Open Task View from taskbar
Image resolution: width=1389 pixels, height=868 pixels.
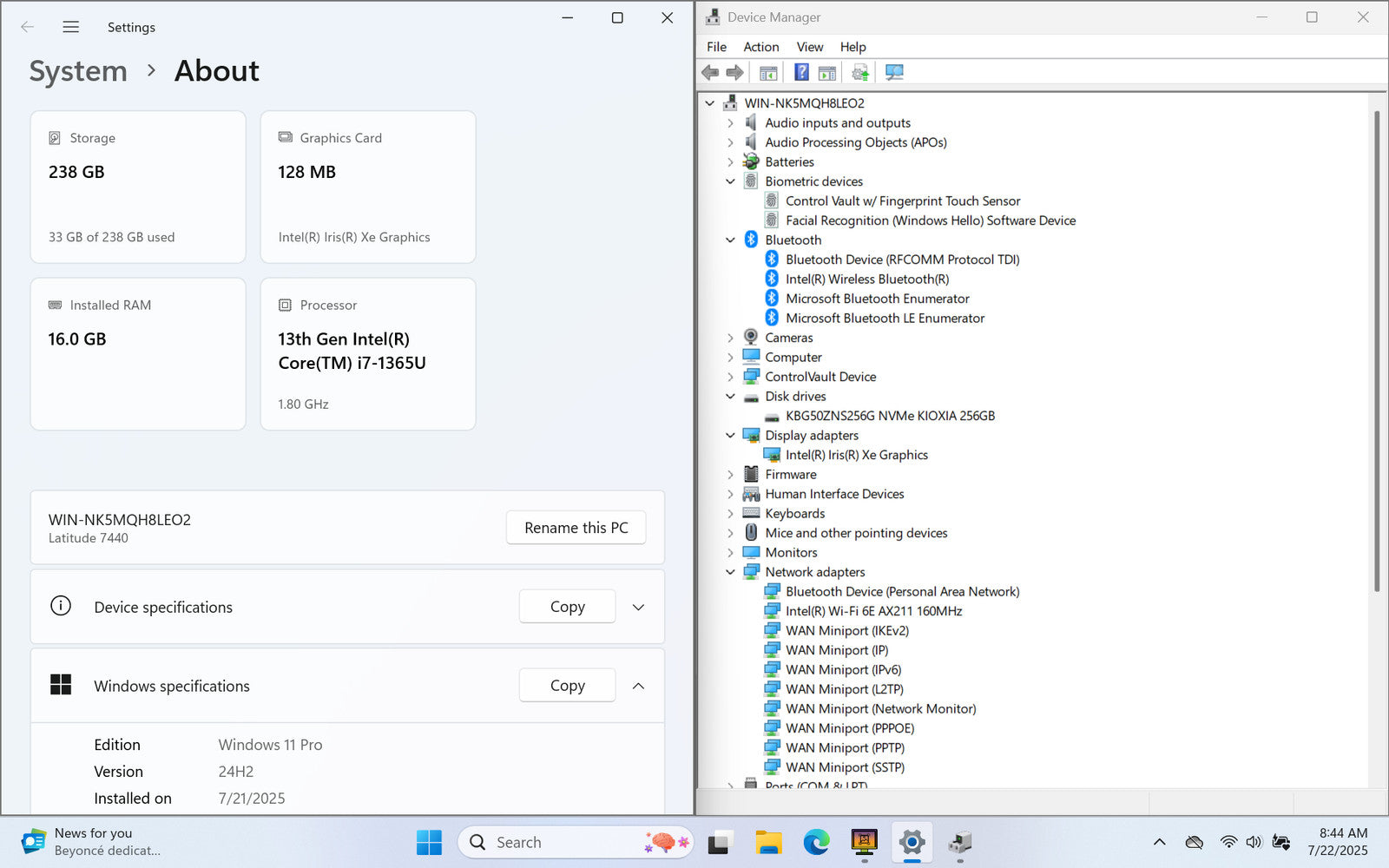click(x=719, y=842)
